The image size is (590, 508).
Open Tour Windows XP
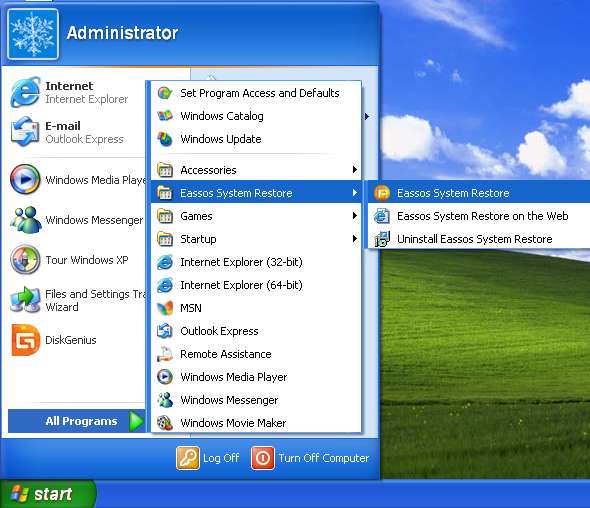point(74,260)
